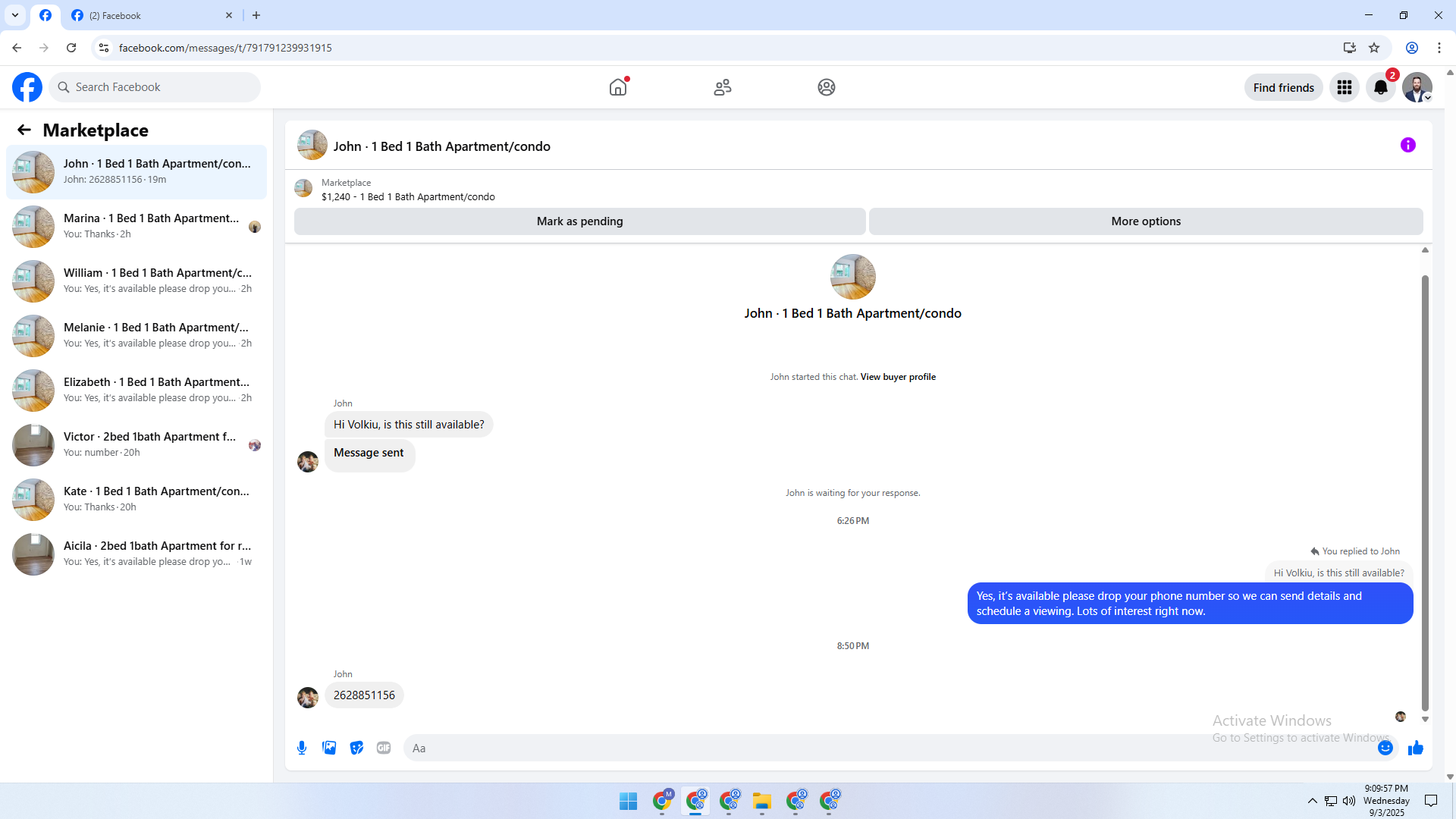Install app icon in address bar
This screenshot has width=1456, height=819.
1350,48
